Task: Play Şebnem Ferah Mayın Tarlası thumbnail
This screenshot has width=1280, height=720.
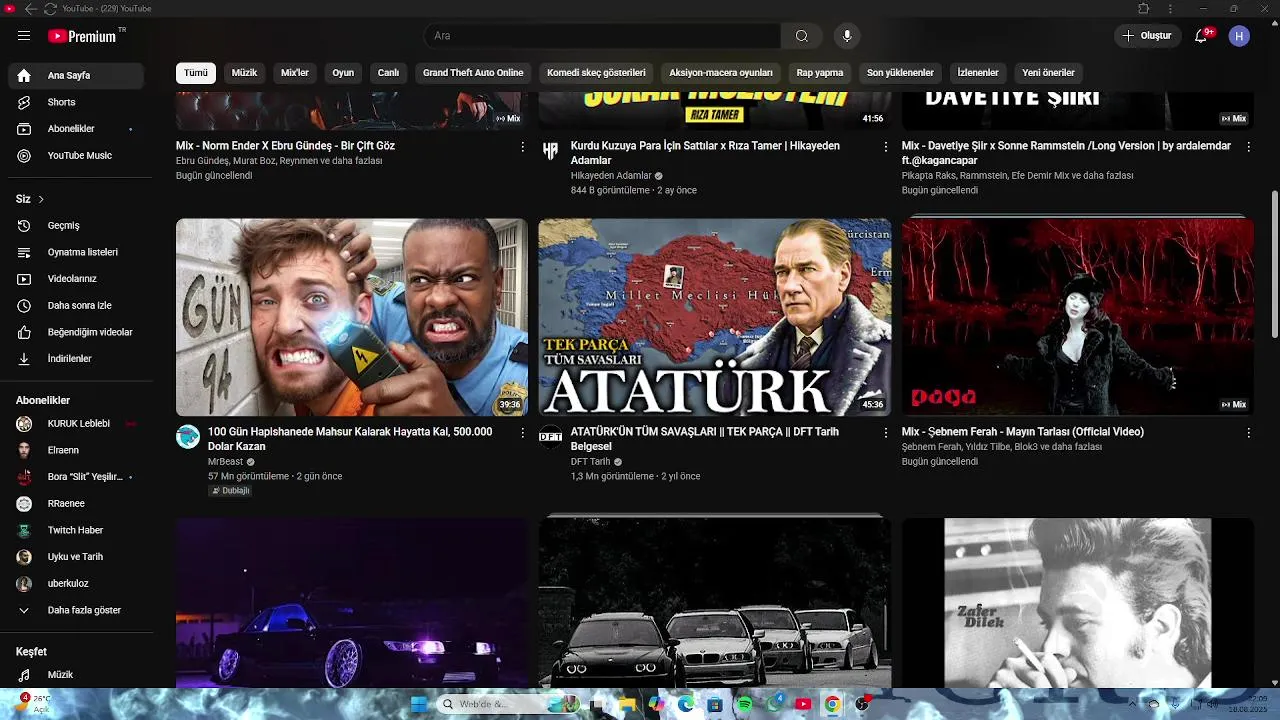Action: click(x=1078, y=317)
